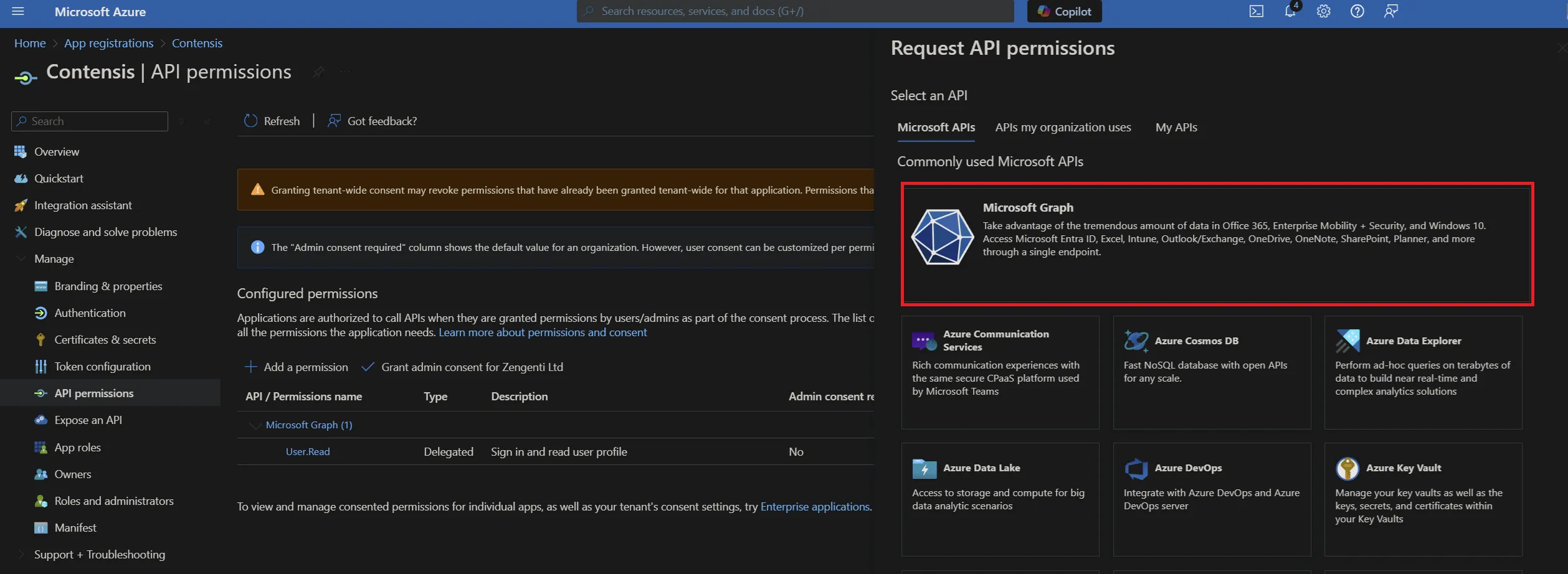Open the more options ellipsis by title
This screenshot has width=1568, height=574.
[345, 72]
